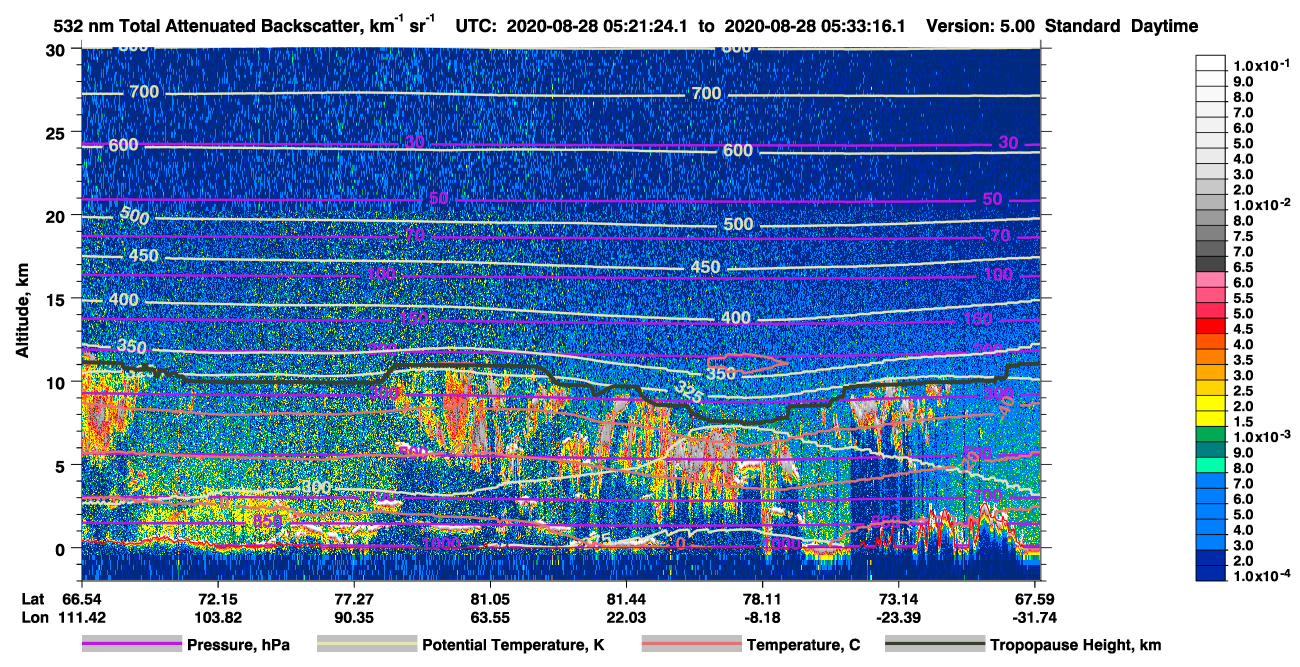
Task: Click the altitude axis tick label 25
Action: [58, 133]
